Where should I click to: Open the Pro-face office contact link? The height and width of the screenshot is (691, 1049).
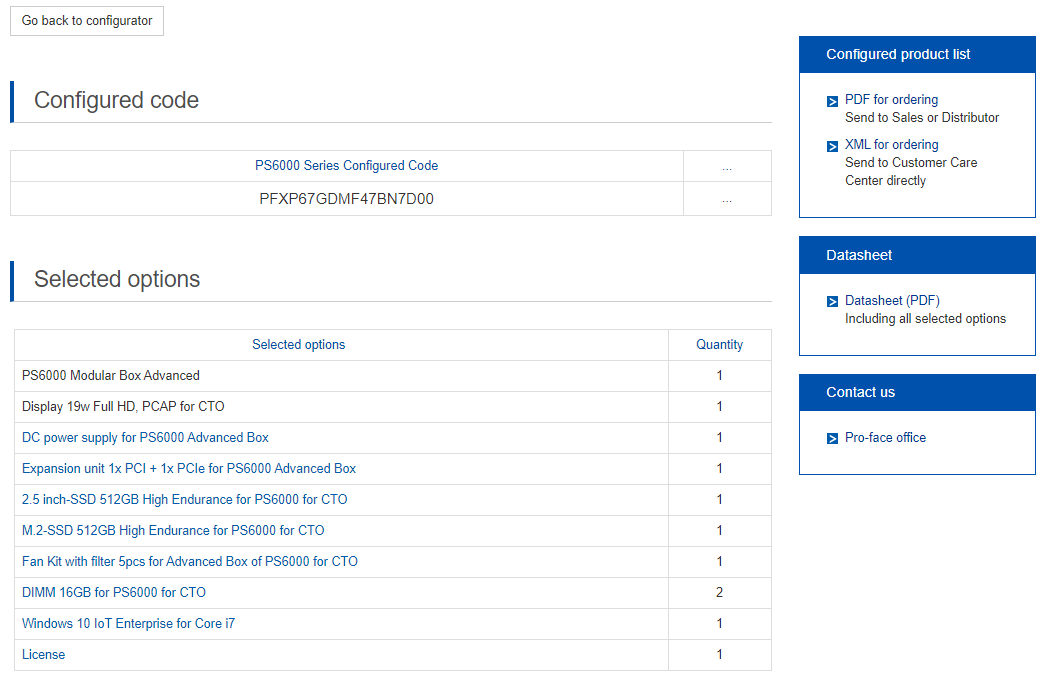click(x=885, y=437)
